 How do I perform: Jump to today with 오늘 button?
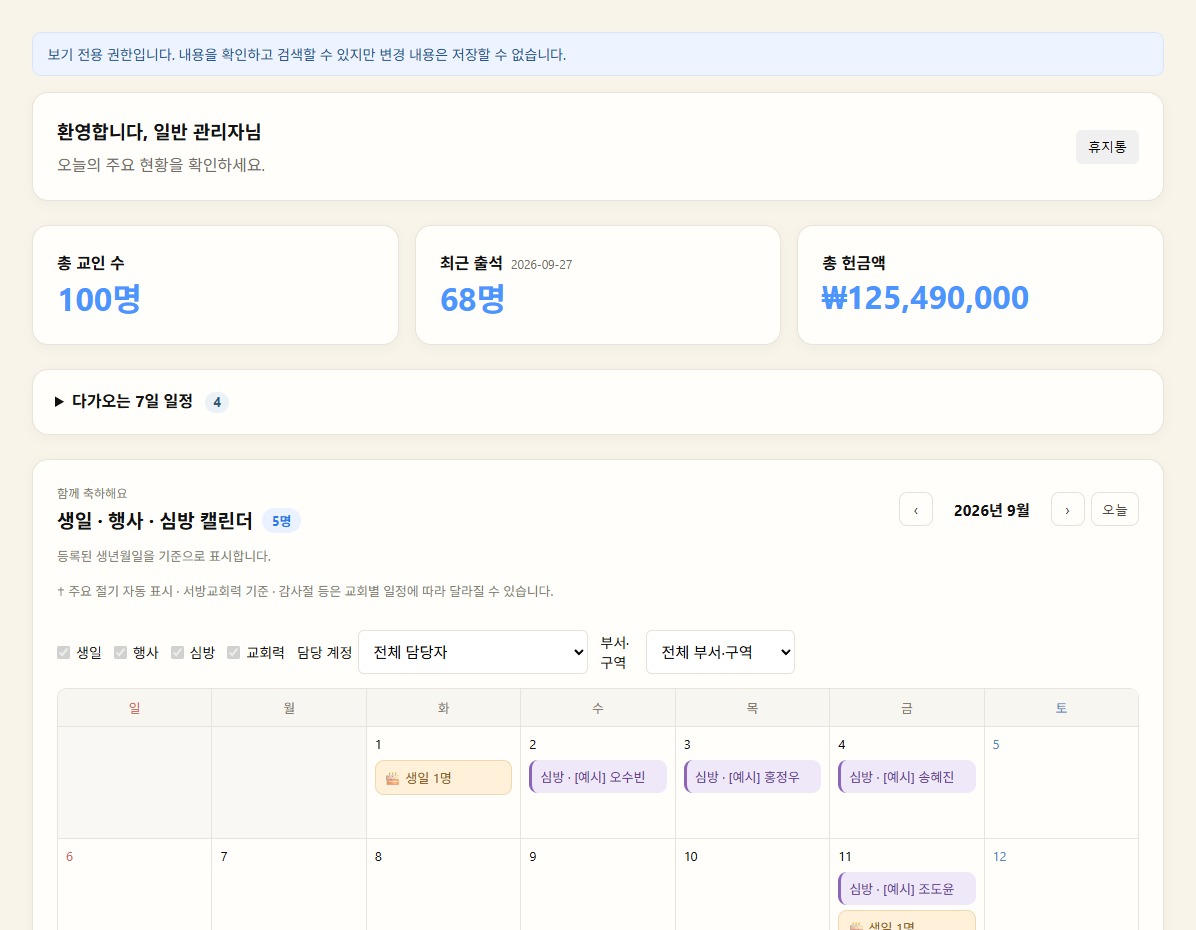point(1114,510)
